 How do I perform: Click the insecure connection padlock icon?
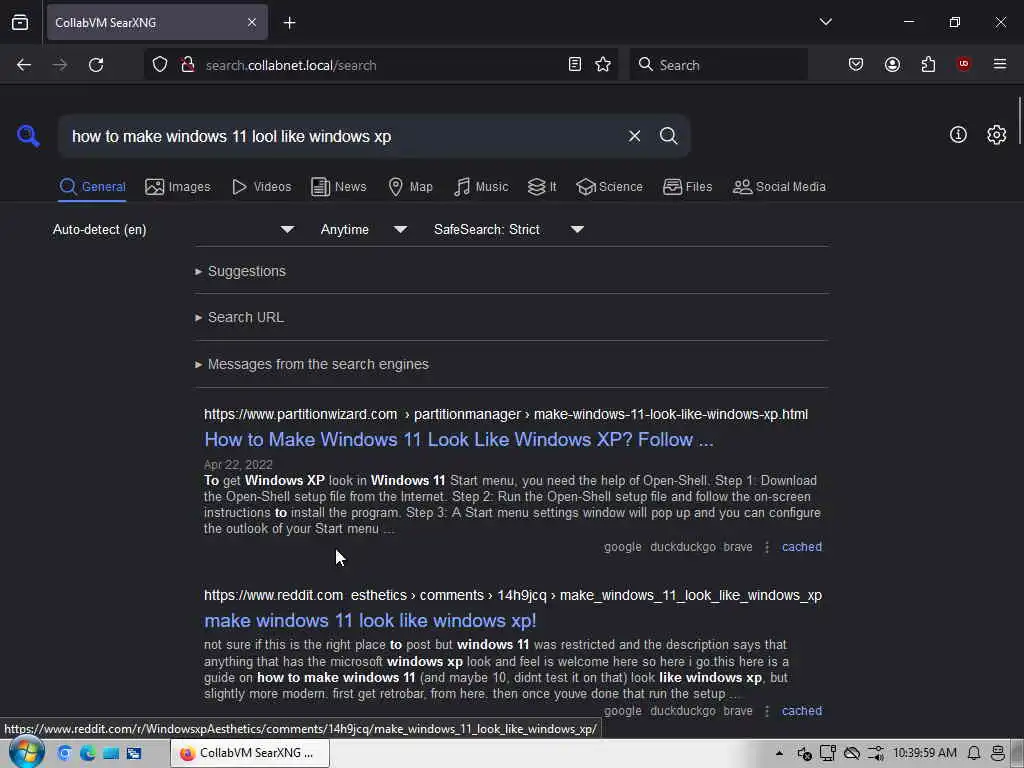pos(188,65)
